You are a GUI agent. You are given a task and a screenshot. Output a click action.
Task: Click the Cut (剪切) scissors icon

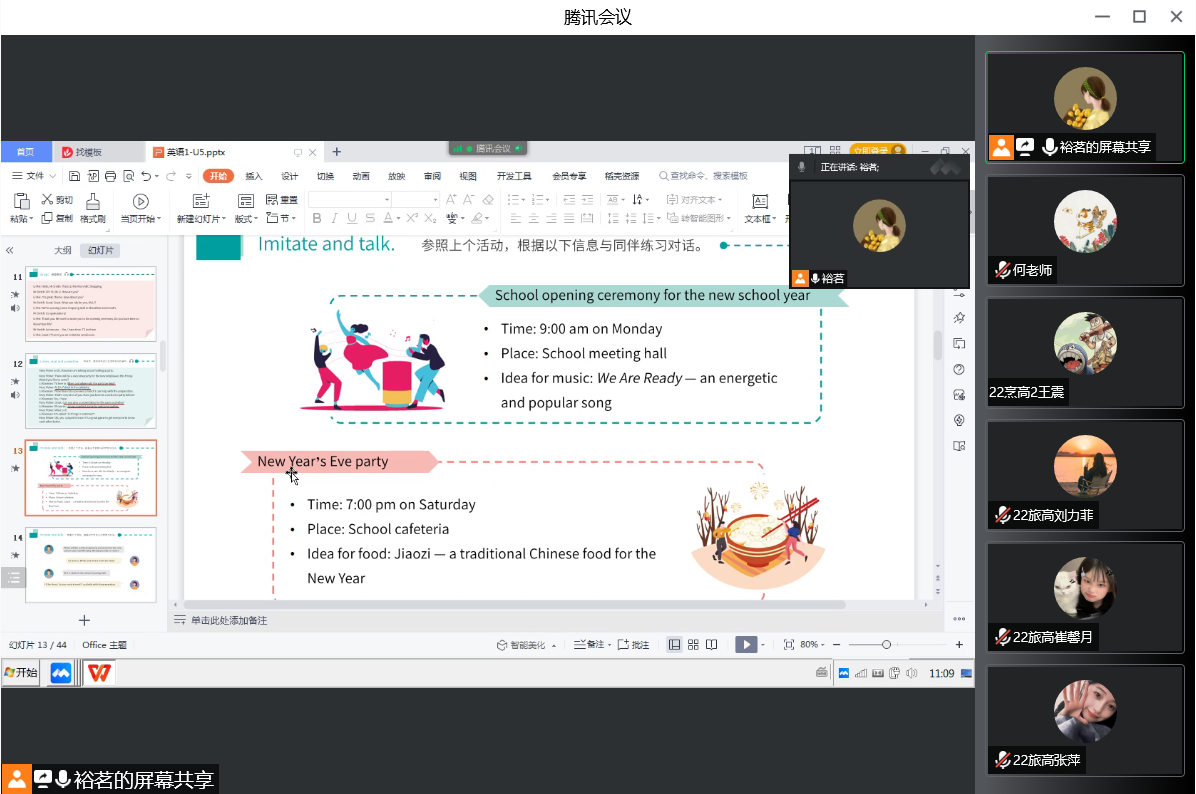pyautogui.click(x=48, y=200)
